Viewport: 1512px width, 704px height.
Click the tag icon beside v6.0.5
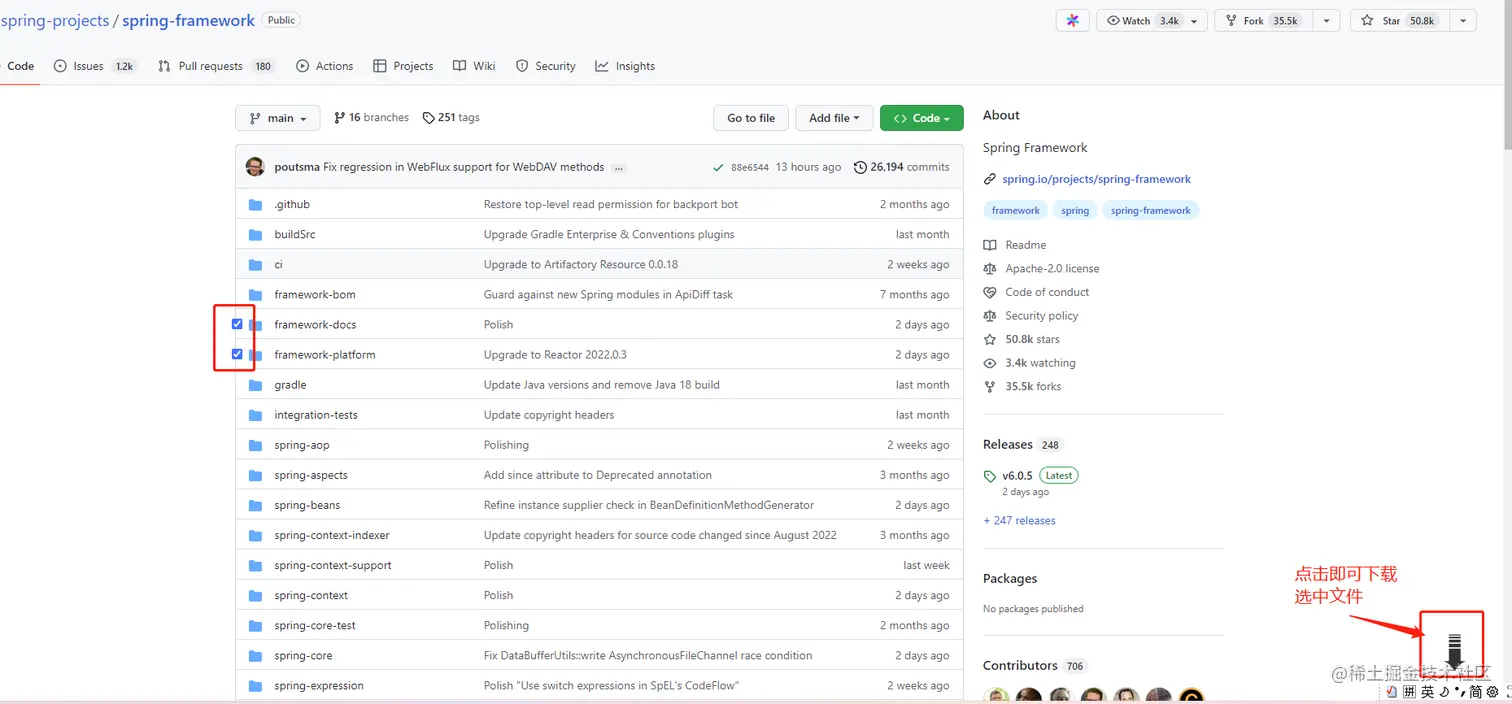[x=990, y=476]
